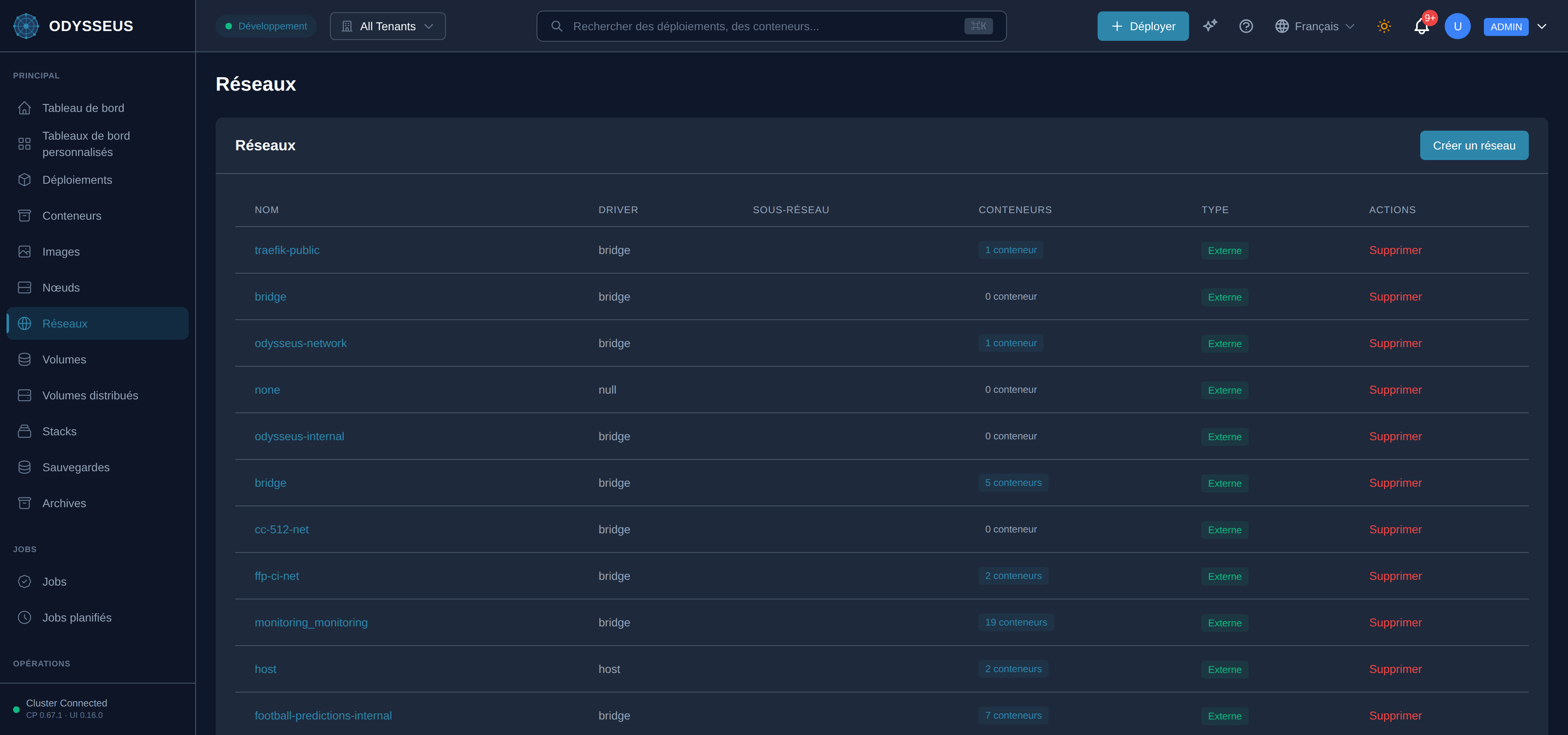1568x735 pixels.
Task: Click Supprimer in the host network row
Action: (1395, 669)
